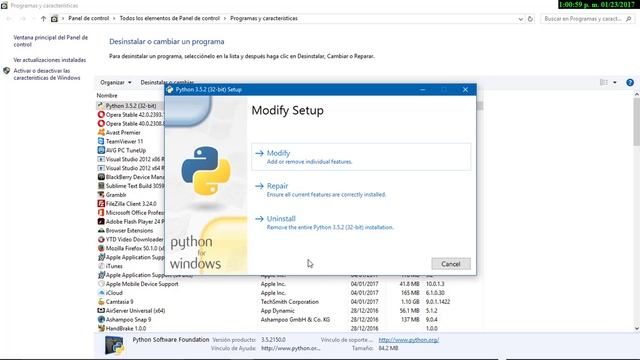This screenshot has width=640, height=360.
Task: Expand address bar history dropdown
Action: 520,19
